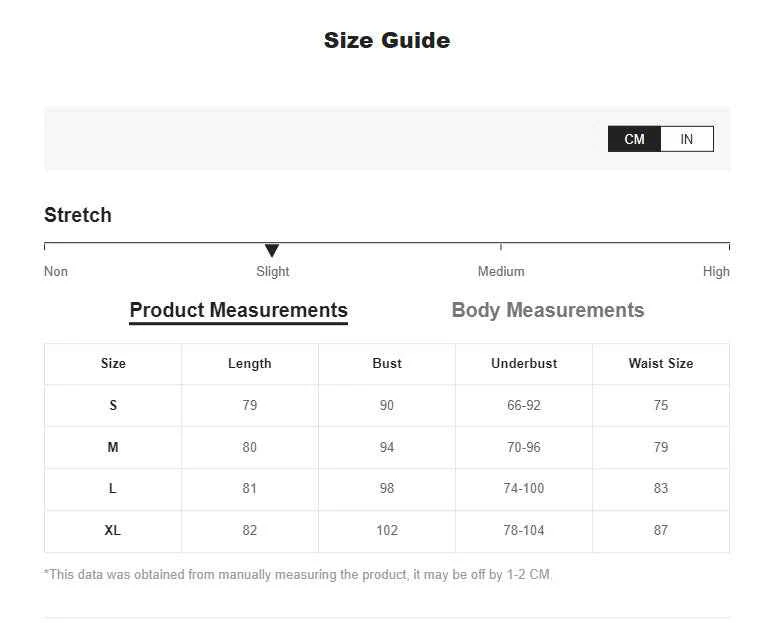Select the Non stretch label
Image resolution: width=758 pixels, height=623 pixels.
coord(56,272)
